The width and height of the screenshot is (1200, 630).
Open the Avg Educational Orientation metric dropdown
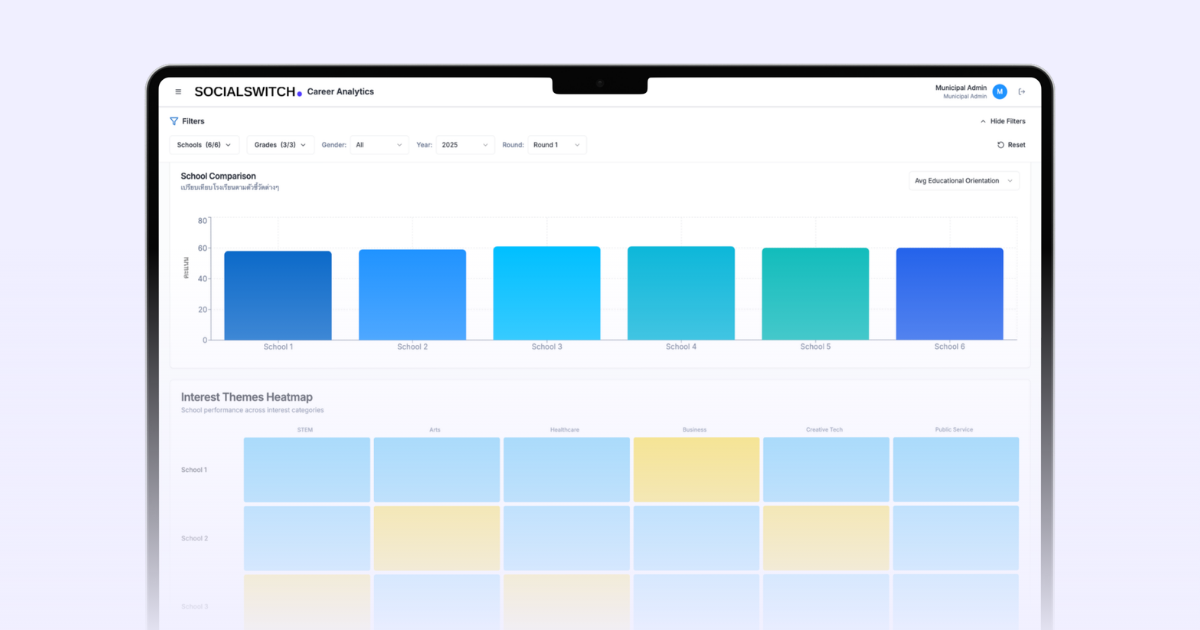(962, 180)
